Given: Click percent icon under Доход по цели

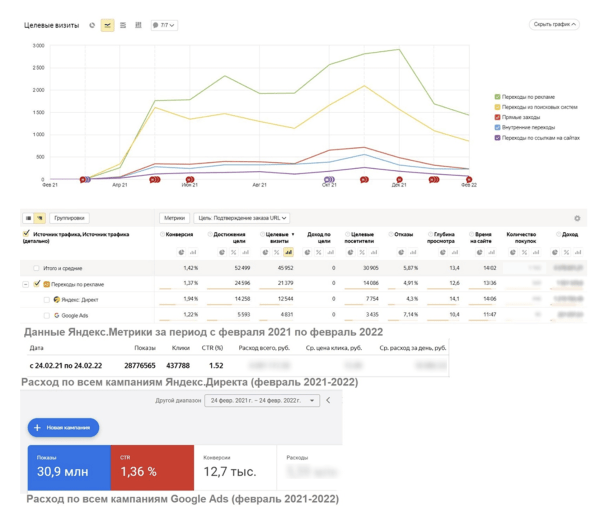Looking at the screenshot, I should 319,252.
